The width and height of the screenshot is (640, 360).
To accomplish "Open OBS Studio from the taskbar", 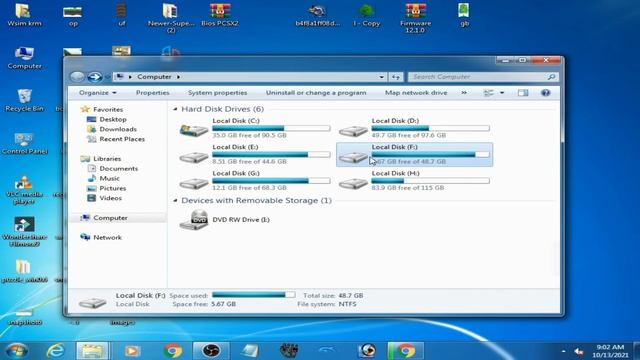I will coord(211,351).
